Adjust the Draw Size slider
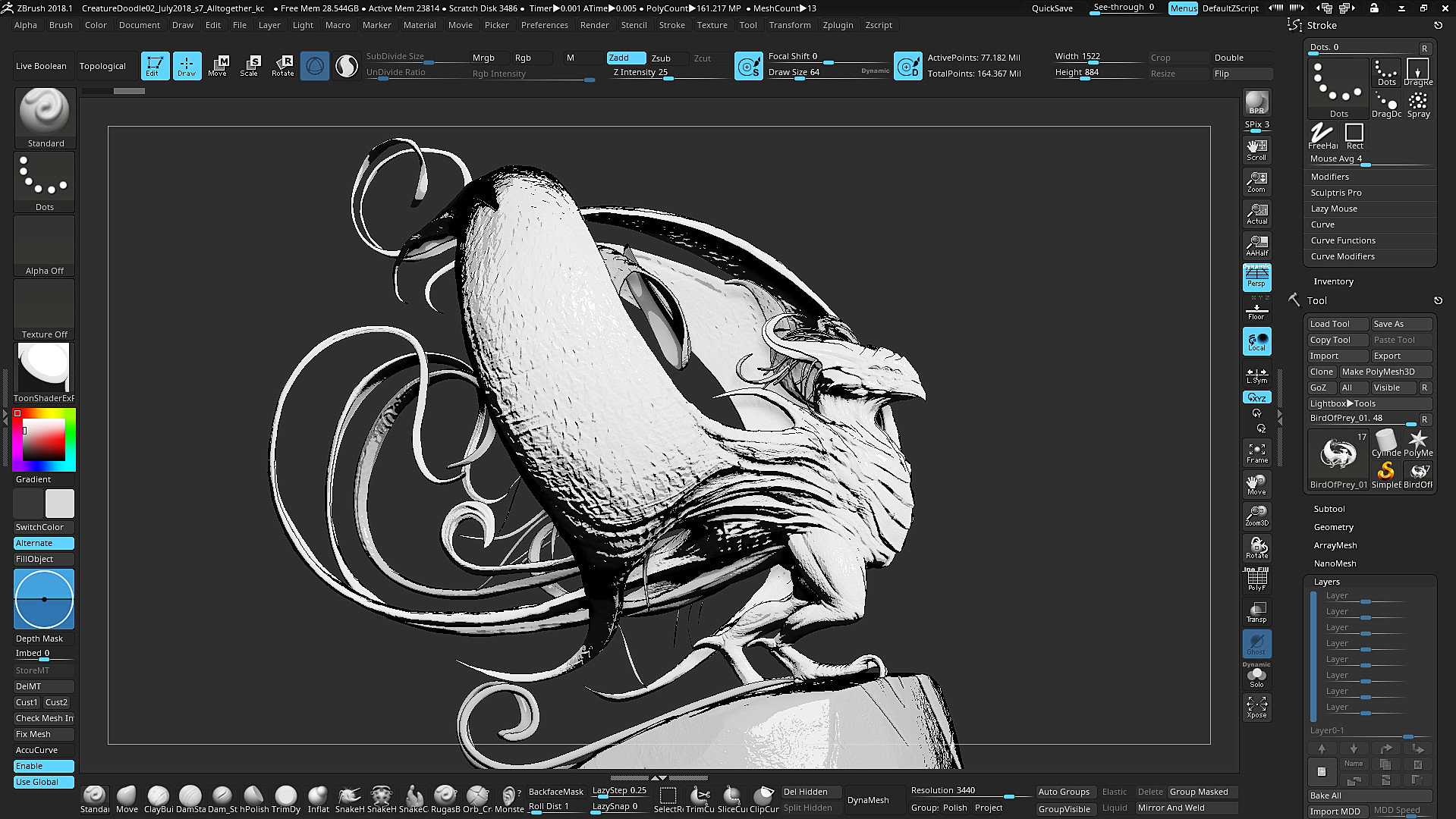Image resolution: width=1456 pixels, height=819 pixels. tap(827, 73)
